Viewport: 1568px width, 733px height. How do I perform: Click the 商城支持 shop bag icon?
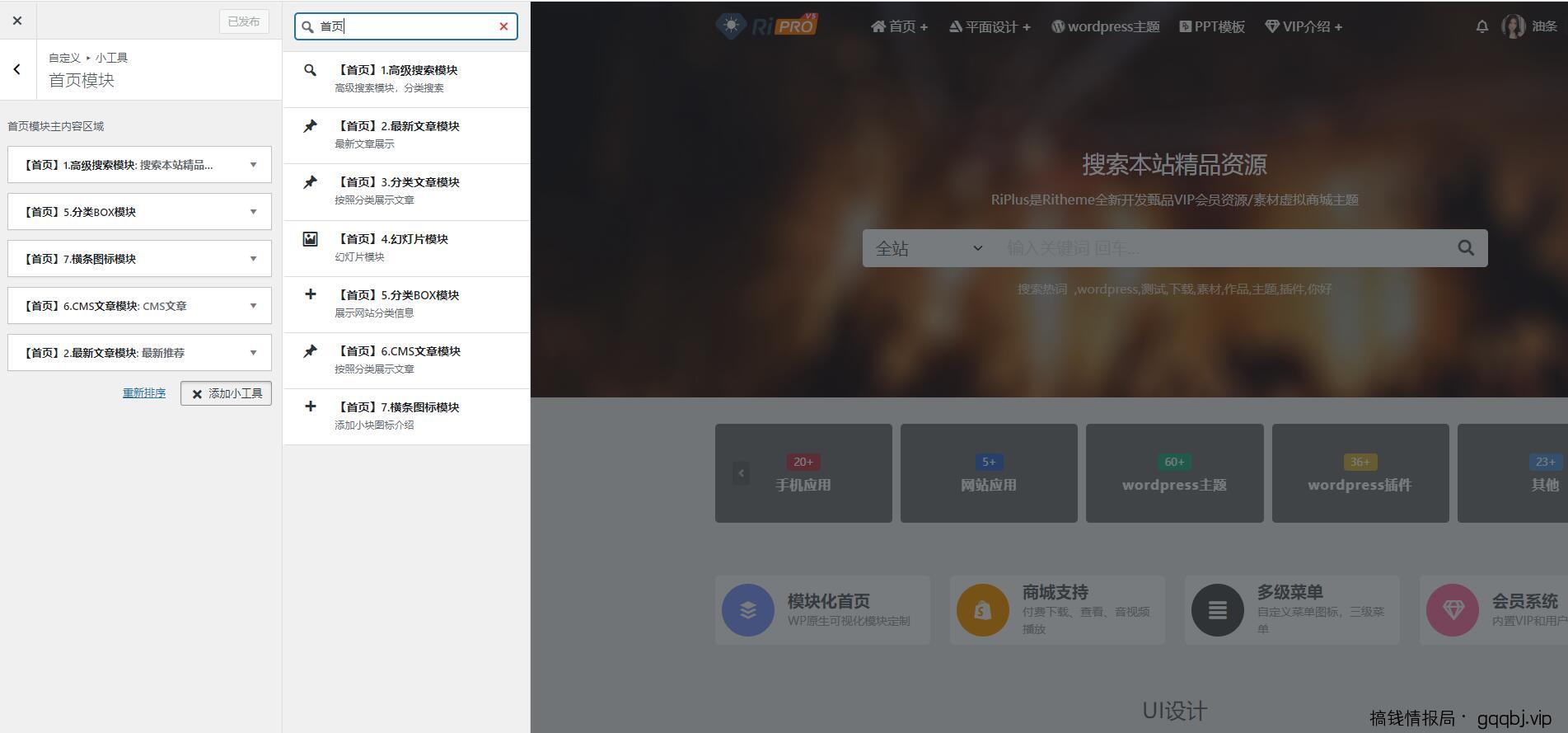pyautogui.click(x=983, y=610)
